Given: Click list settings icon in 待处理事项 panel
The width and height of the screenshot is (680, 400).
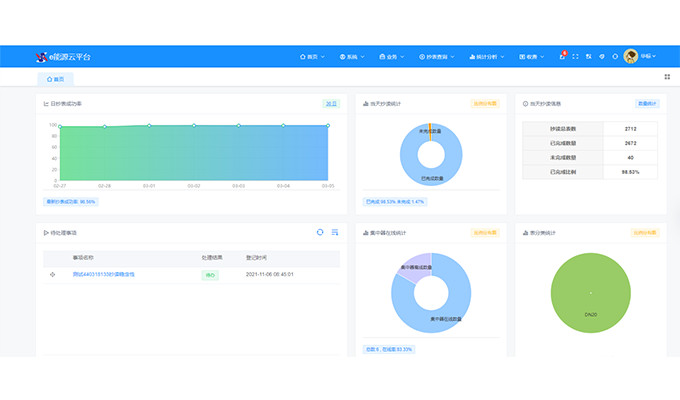Looking at the screenshot, I should tap(335, 232).
